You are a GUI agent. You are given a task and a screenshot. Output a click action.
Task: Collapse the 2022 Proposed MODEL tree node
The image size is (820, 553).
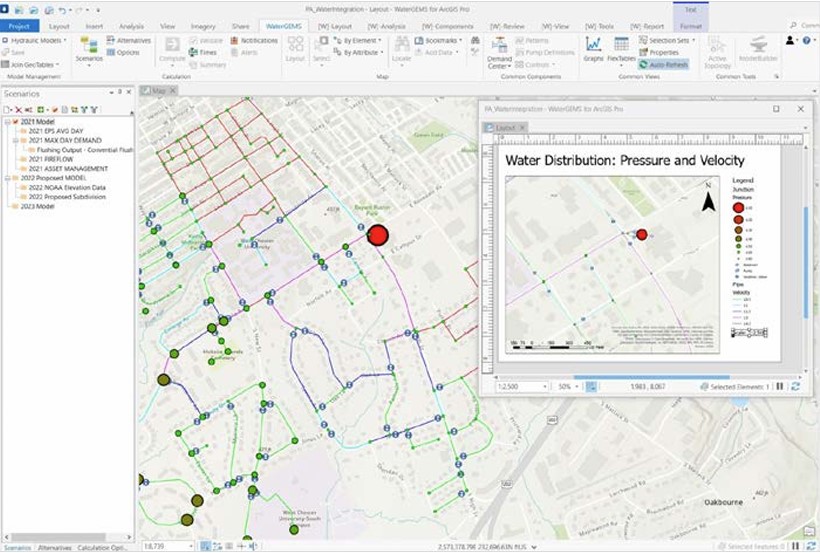coord(7,178)
